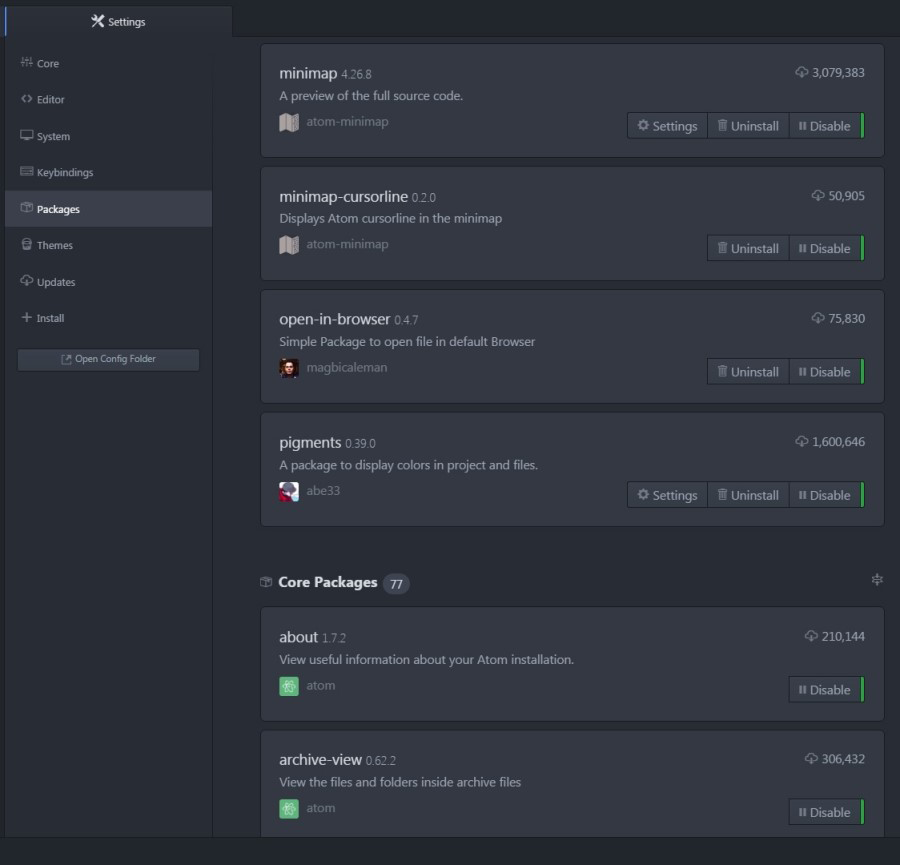Click the Core Packages heading
This screenshot has width=900, height=865.
coord(328,582)
